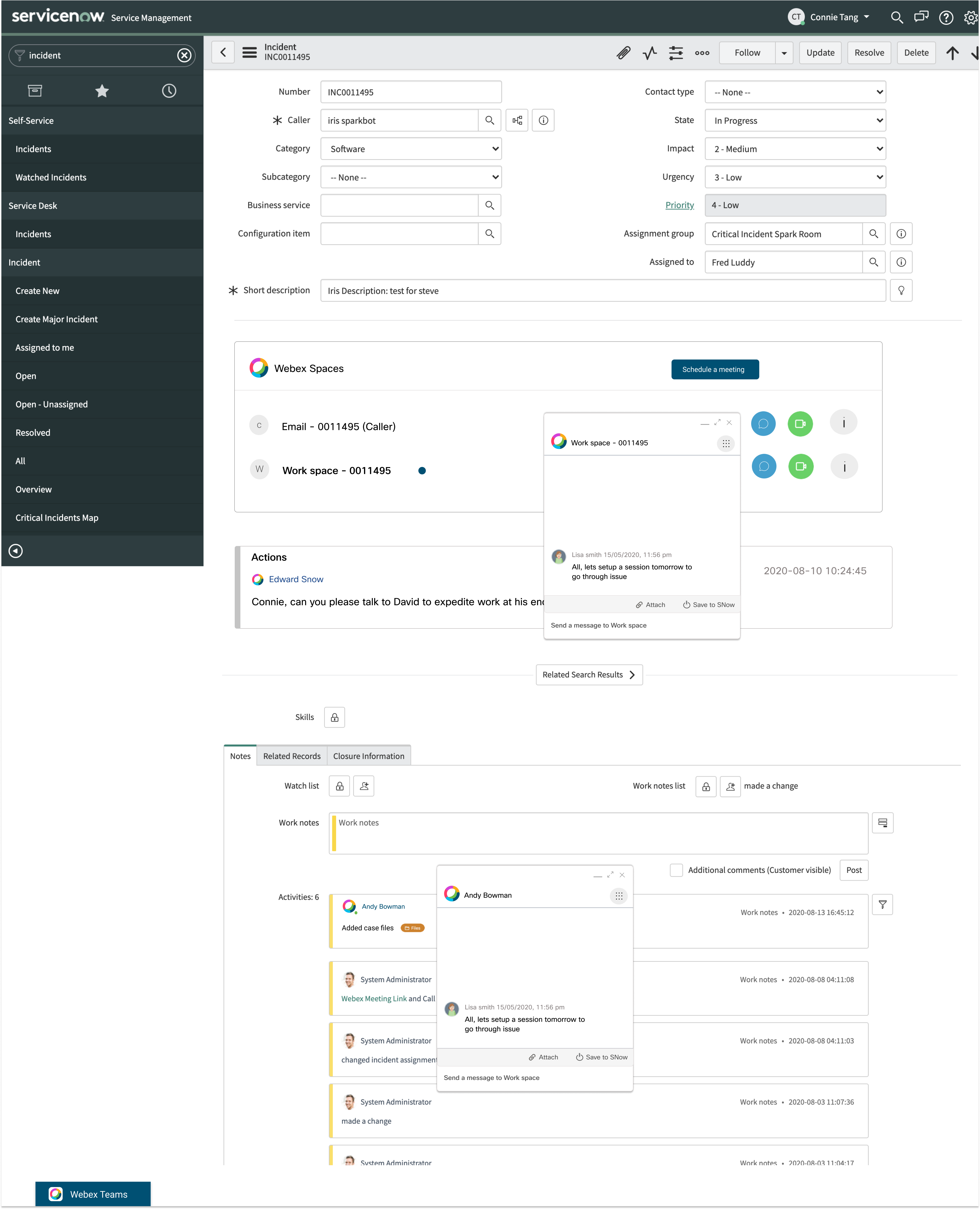Viewport: 980px width, 1209px height.
Task: Click the Post button
Action: tap(854, 870)
